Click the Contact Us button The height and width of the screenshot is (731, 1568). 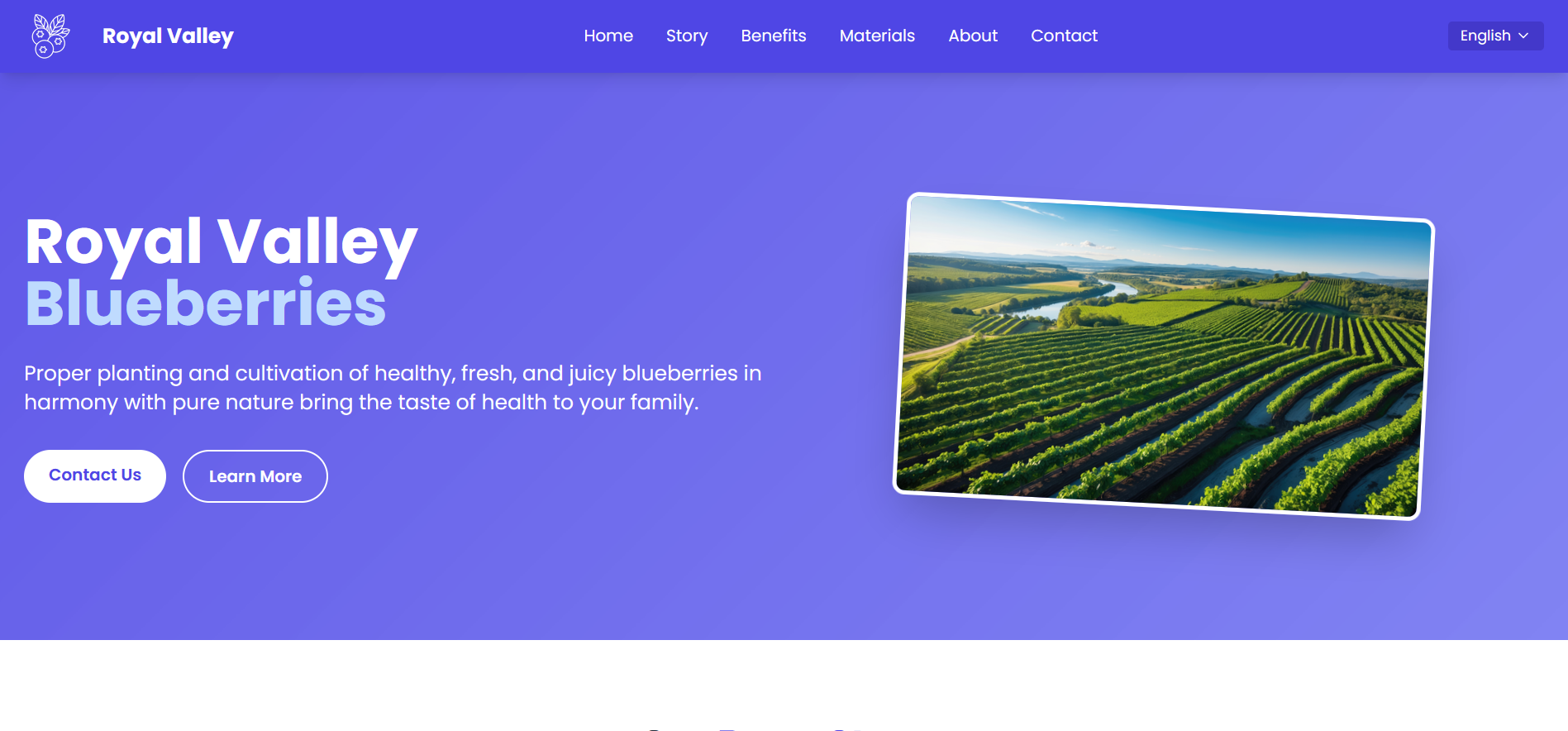(95, 475)
